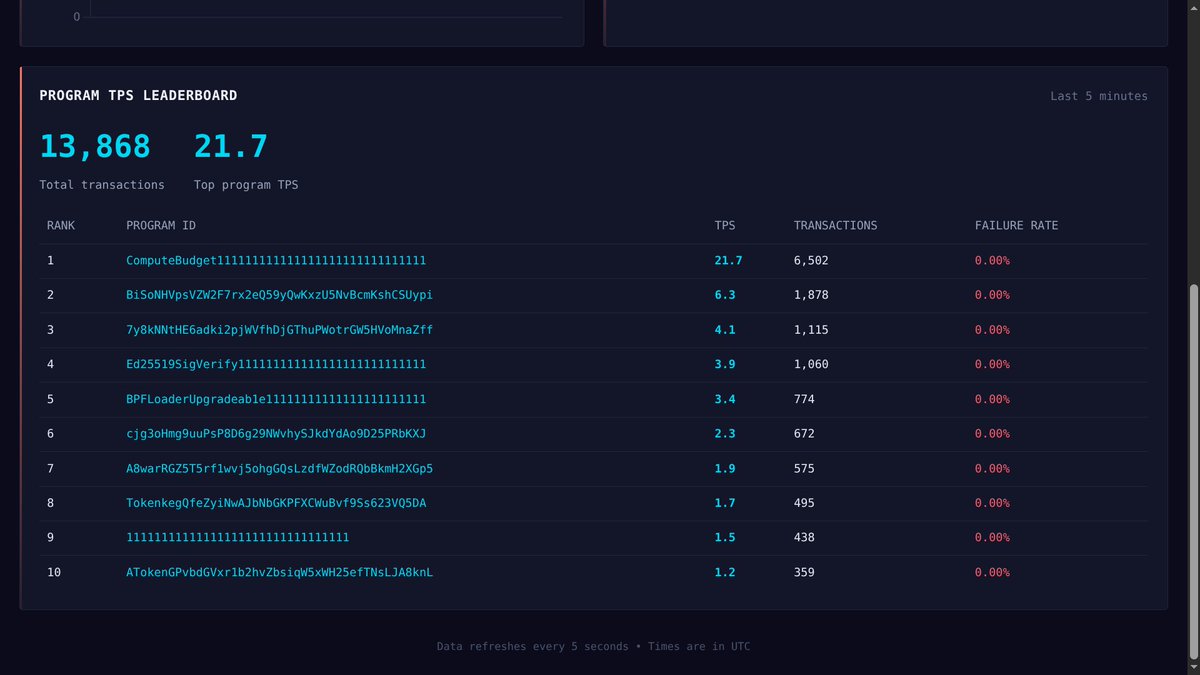Click failure rate 0.00% in ComputeBudget row
The height and width of the screenshot is (675, 1200).
[x=992, y=260]
